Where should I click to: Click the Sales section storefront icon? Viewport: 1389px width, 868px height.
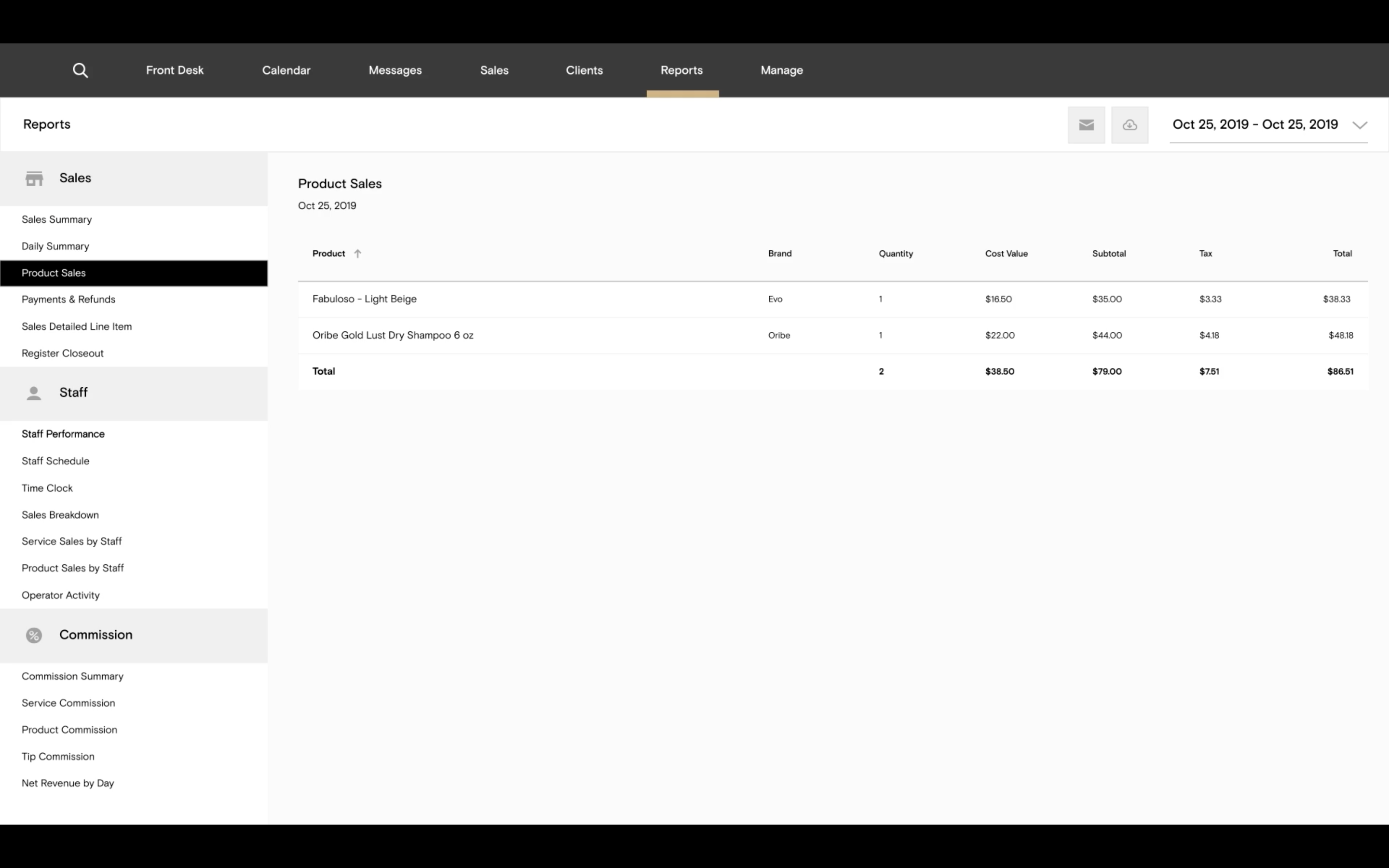point(34,178)
